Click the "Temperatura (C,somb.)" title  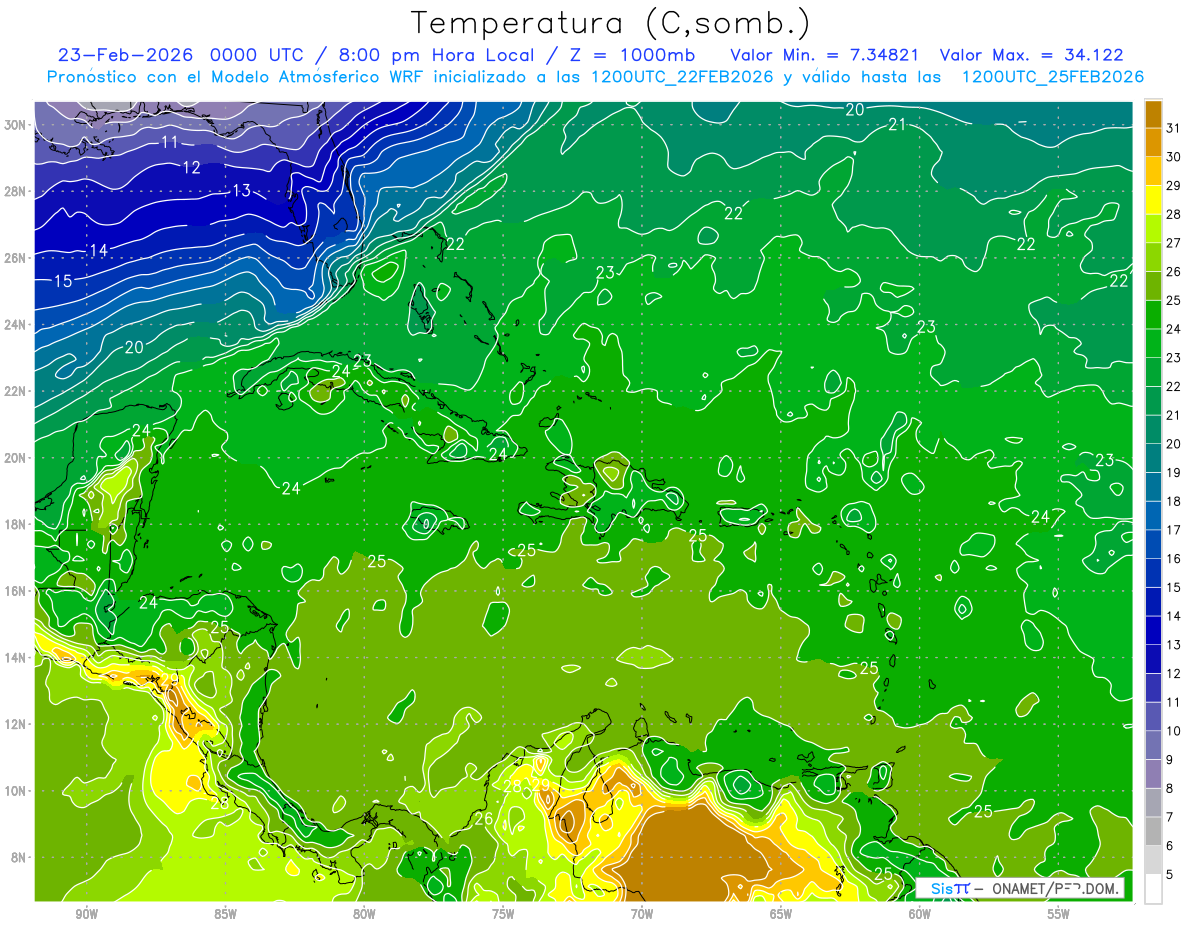[x=610, y=23]
